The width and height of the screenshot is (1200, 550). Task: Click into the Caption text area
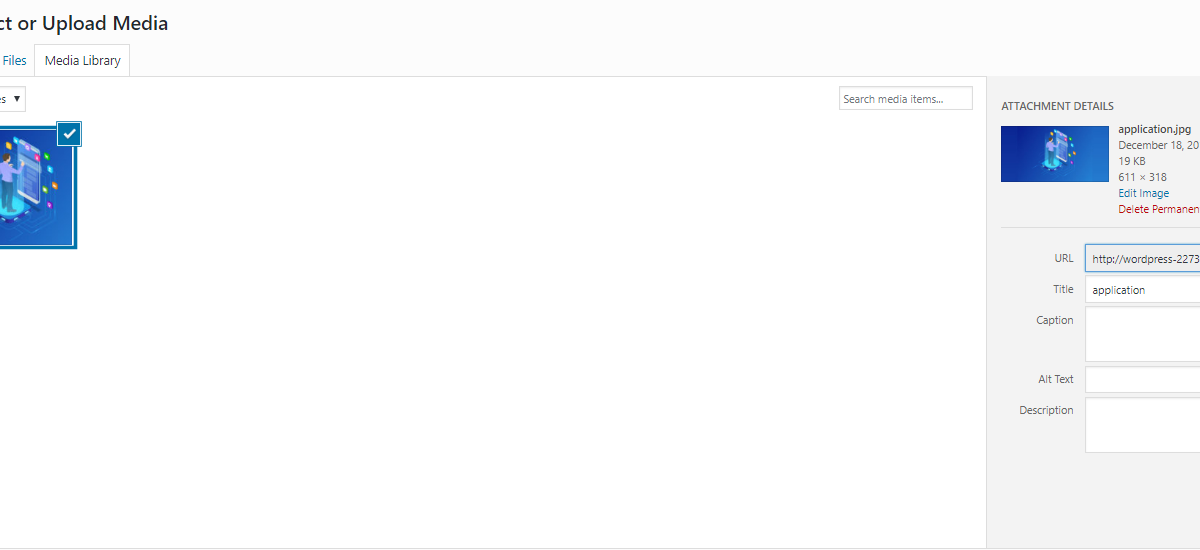coord(1143,334)
